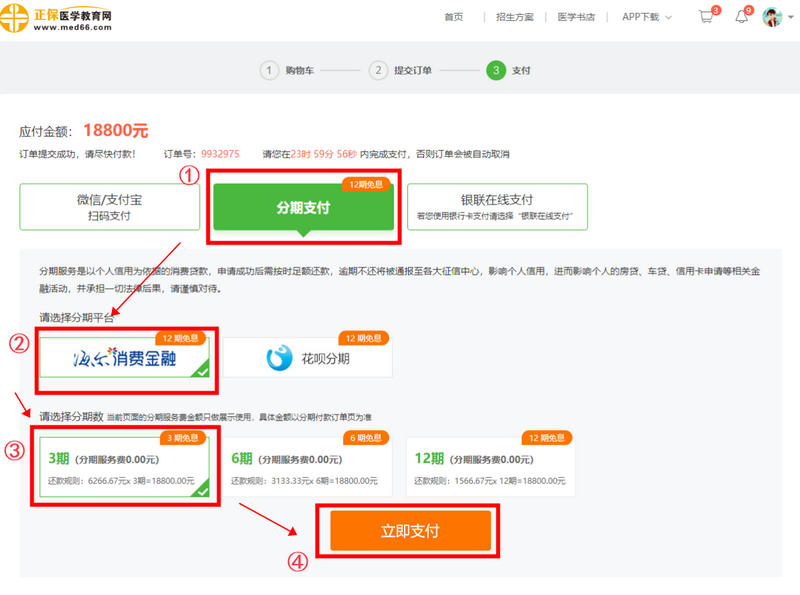Expand the 分期支付 payment tab
Viewport: 800px width, 595px height.
click(x=304, y=207)
